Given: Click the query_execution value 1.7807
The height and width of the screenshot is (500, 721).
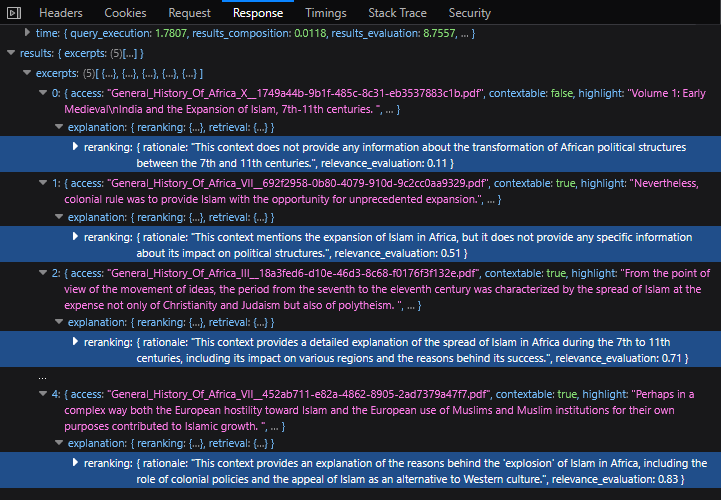Looking at the screenshot, I should 171,33.
